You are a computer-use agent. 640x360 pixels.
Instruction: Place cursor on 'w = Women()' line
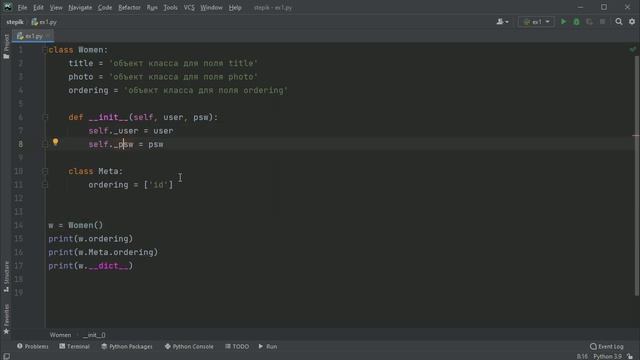point(76,225)
